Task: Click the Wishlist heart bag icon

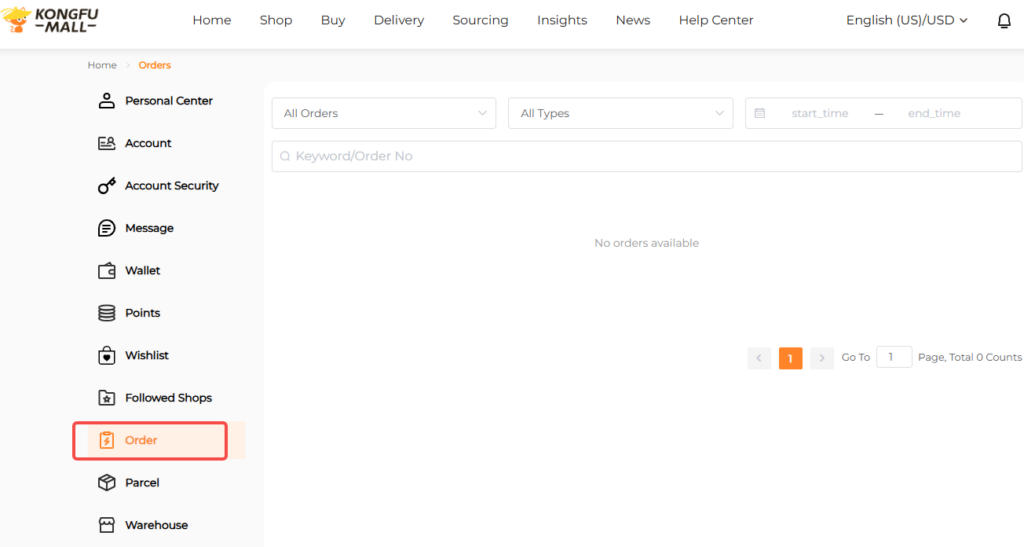Action: point(107,356)
